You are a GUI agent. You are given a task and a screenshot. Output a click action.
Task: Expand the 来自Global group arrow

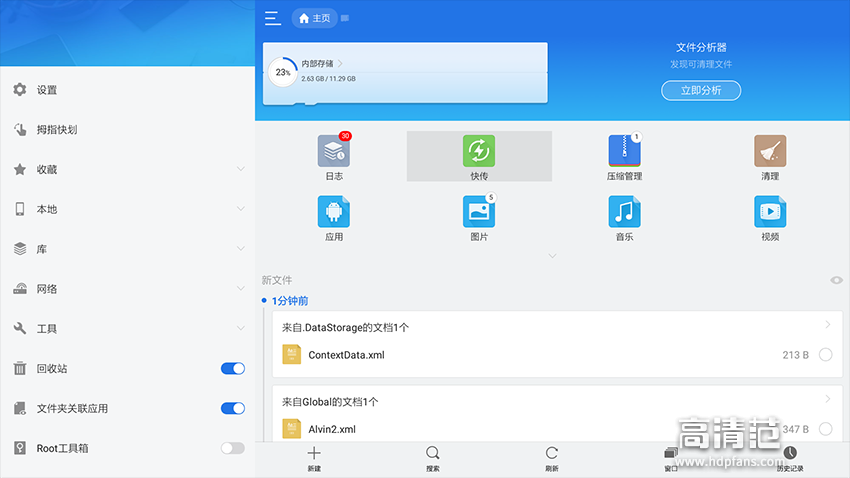(x=827, y=399)
